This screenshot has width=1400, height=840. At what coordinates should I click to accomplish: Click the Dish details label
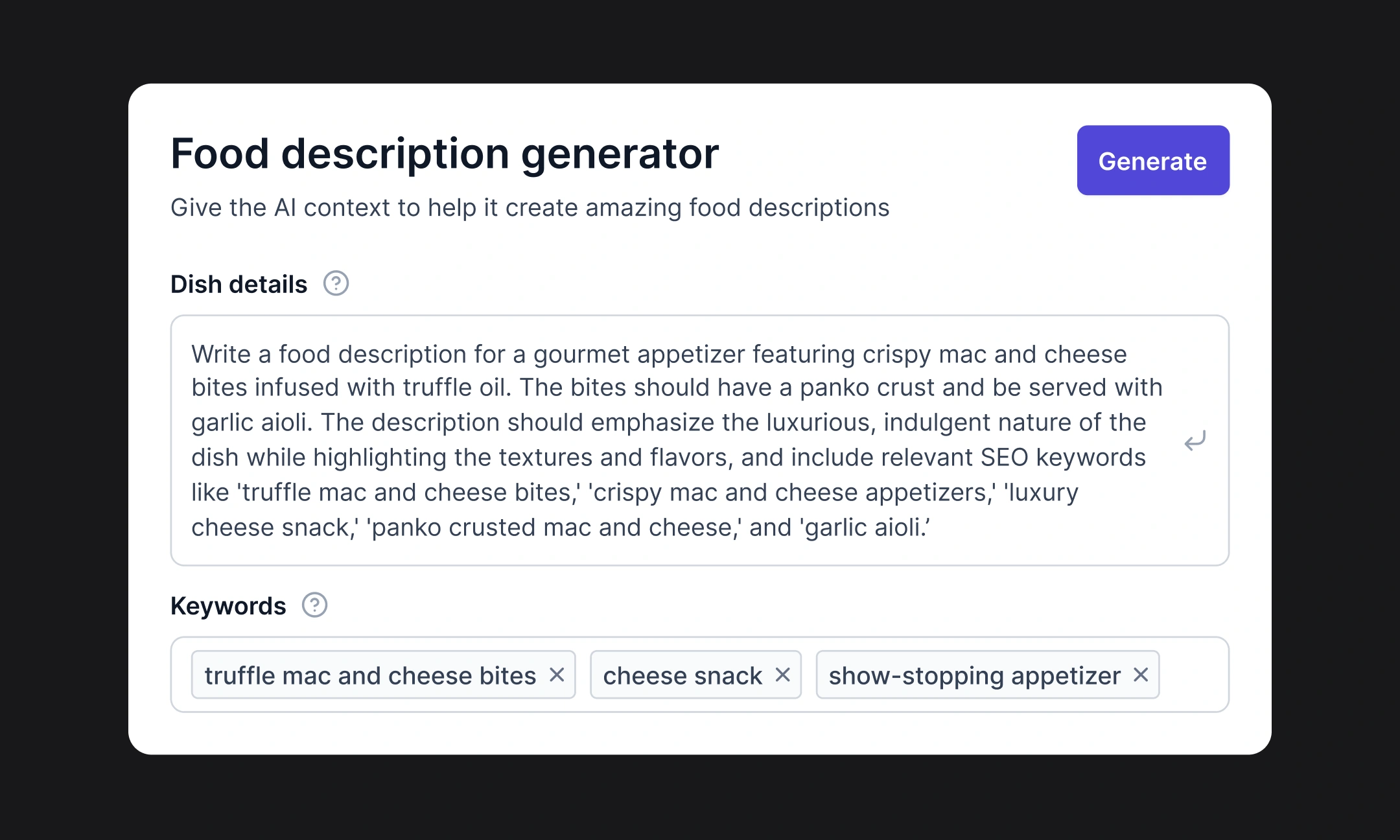[x=239, y=283]
